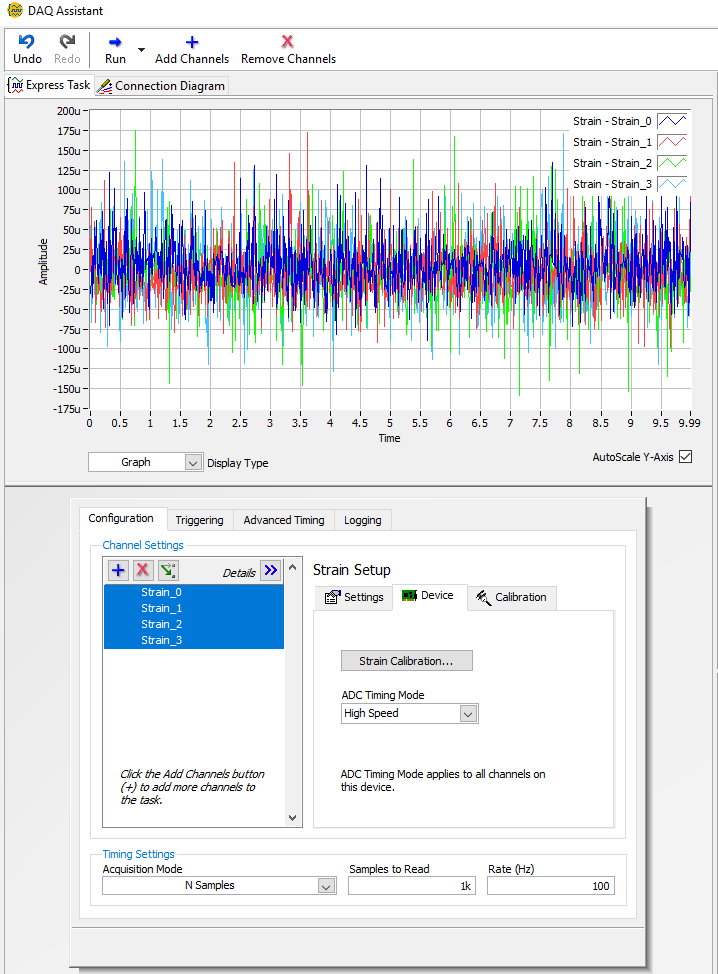Open the dropdown arrow next to Run

click(141, 50)
